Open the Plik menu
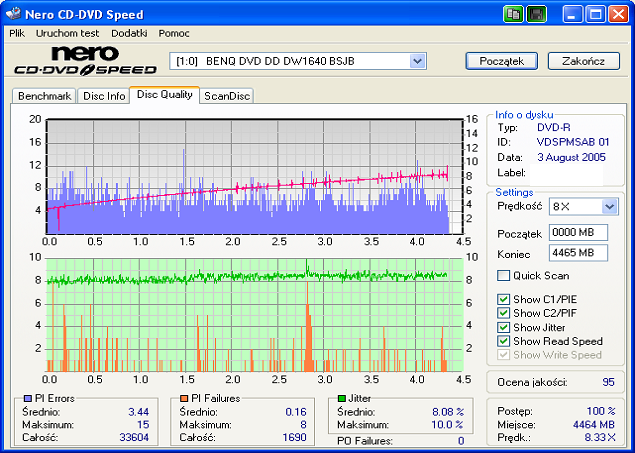This screenshot has width=635, height=453. (x=17, y=34)
